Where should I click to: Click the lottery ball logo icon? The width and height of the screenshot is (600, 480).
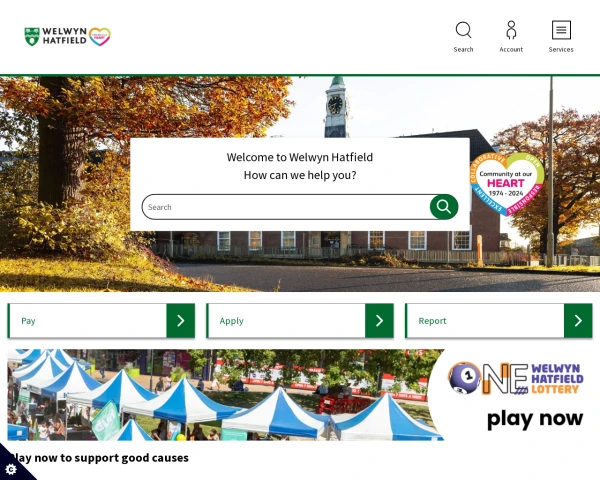point(465,378)
